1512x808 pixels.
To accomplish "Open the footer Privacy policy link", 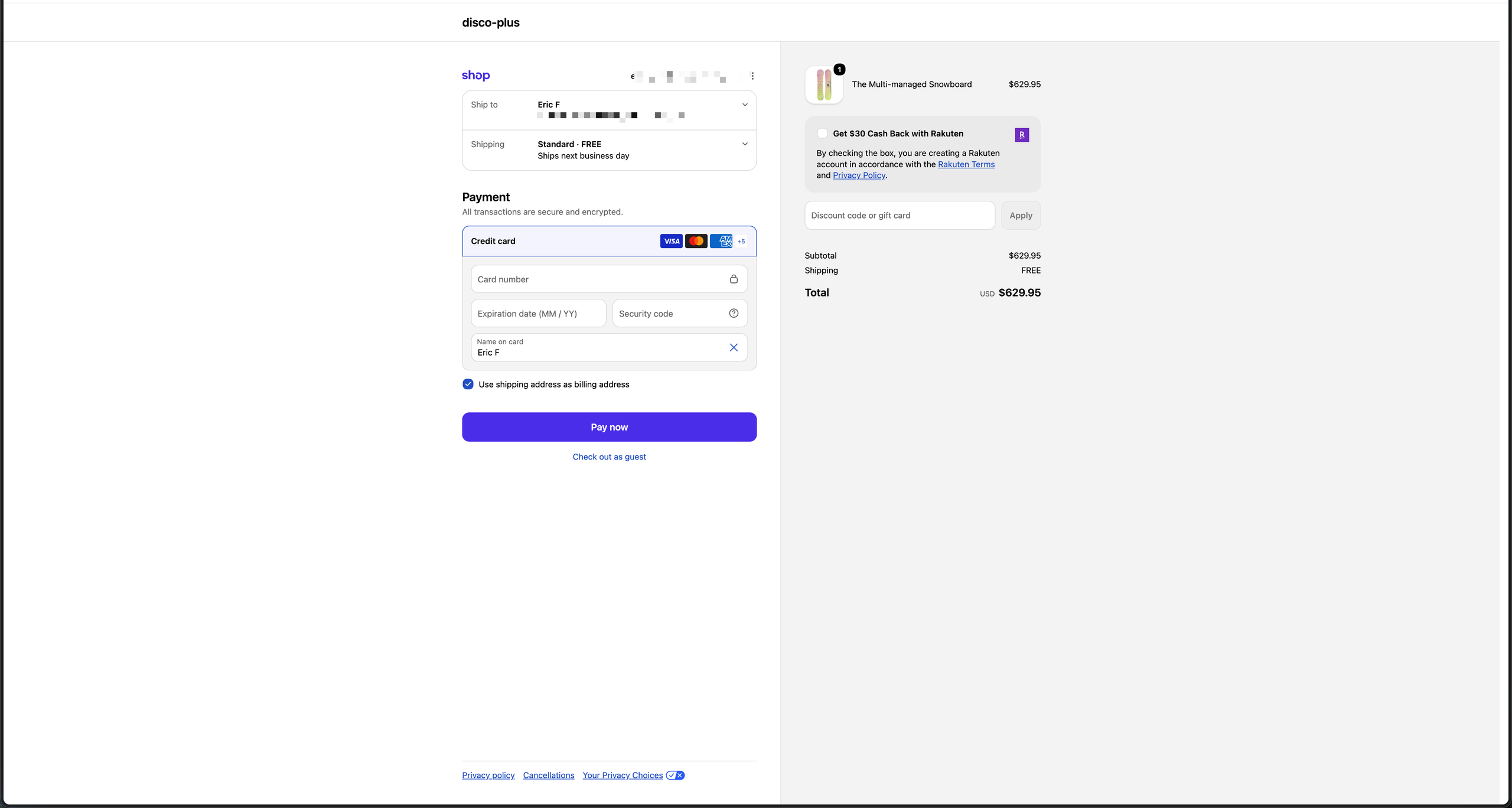I will click(488, 775).
